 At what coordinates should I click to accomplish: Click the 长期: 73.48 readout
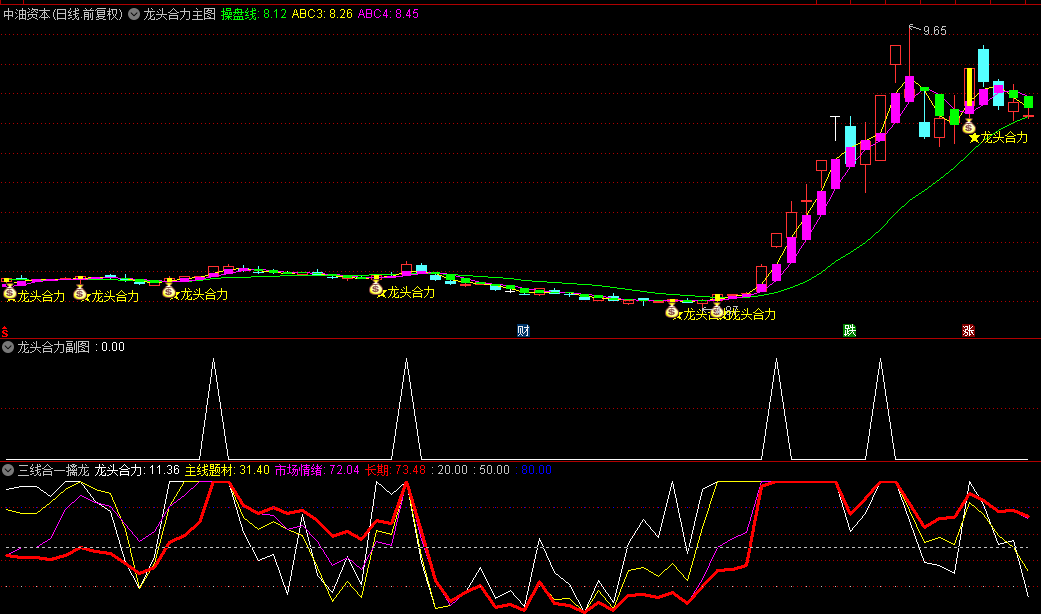pyautogui.click(x=395, y=471)
